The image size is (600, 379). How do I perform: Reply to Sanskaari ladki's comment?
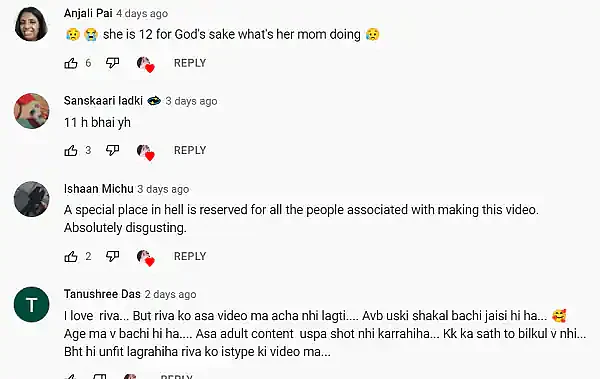click(190, 150)
